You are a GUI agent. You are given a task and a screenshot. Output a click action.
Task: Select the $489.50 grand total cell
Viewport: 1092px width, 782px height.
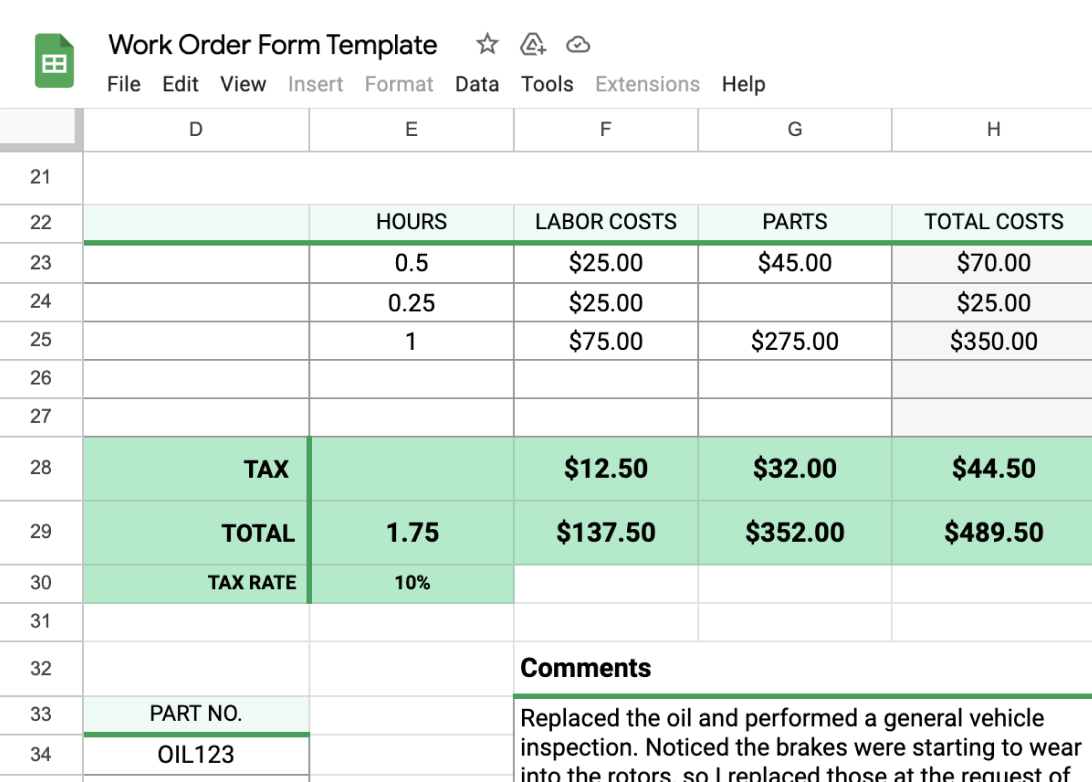click(992, 533)
